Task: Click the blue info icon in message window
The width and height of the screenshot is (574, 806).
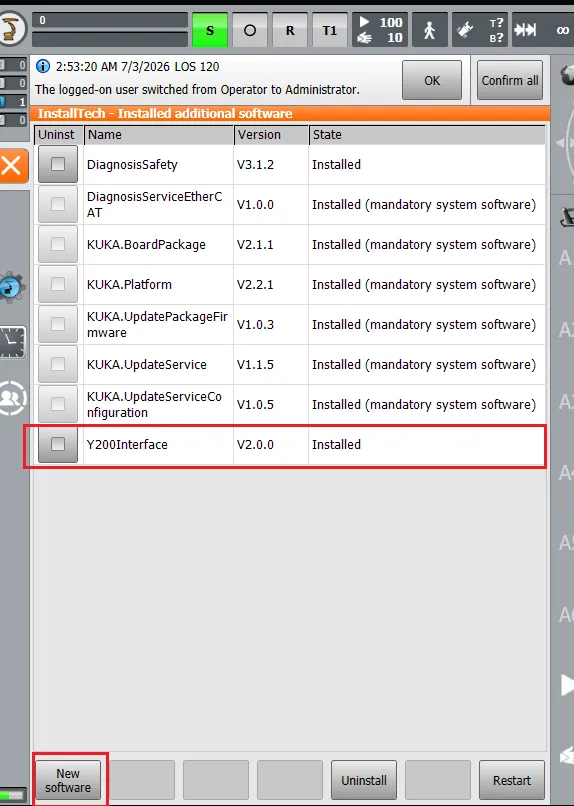Action: (x=43, y=66)
